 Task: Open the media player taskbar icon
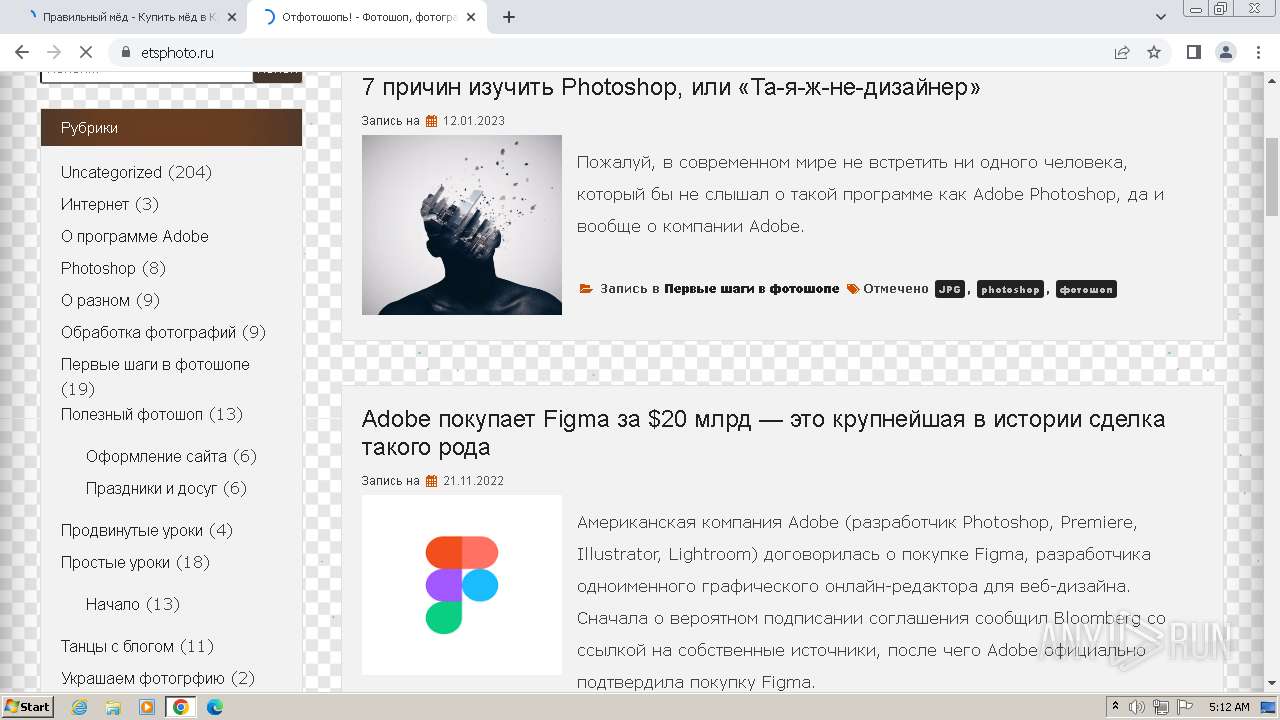coord(147,707)
